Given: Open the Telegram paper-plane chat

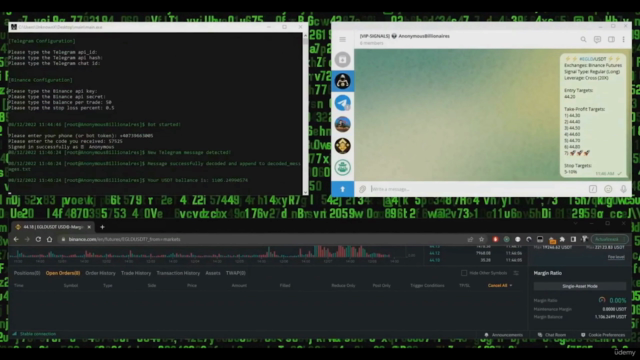Looking at the screenshot, I should coord(342,103).
